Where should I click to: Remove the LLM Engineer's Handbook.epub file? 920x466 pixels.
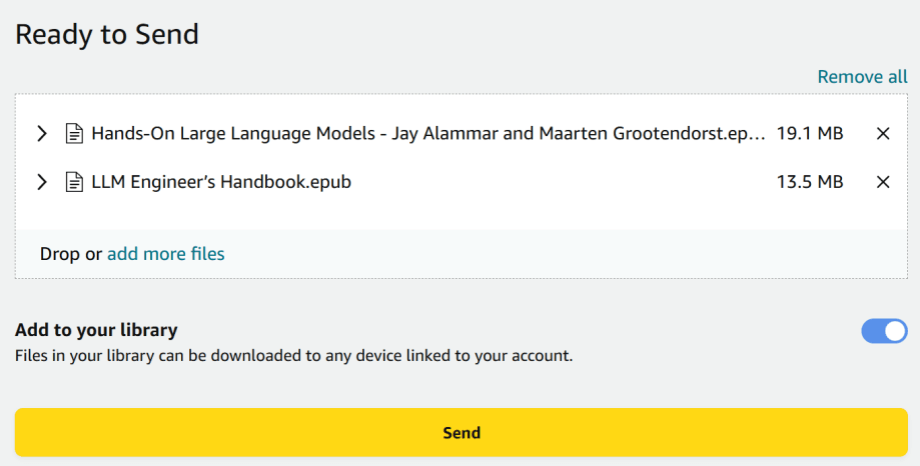click(x=883, y=182)
